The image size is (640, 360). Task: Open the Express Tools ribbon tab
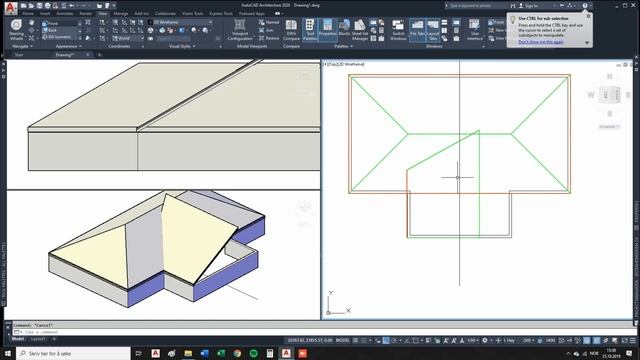[221, 13]
